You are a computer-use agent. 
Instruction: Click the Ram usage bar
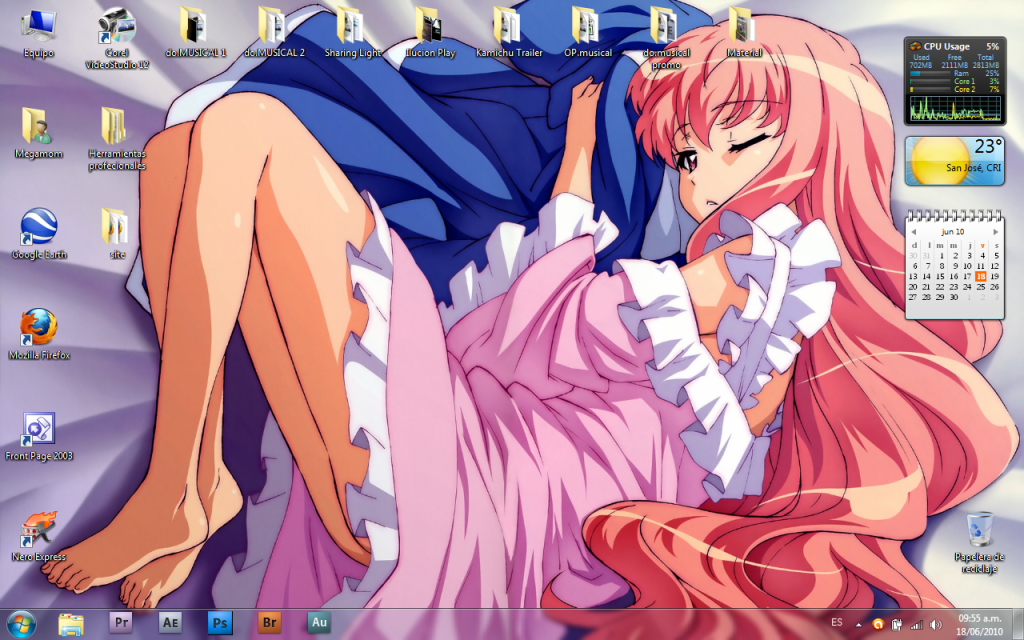pos(930,74)
